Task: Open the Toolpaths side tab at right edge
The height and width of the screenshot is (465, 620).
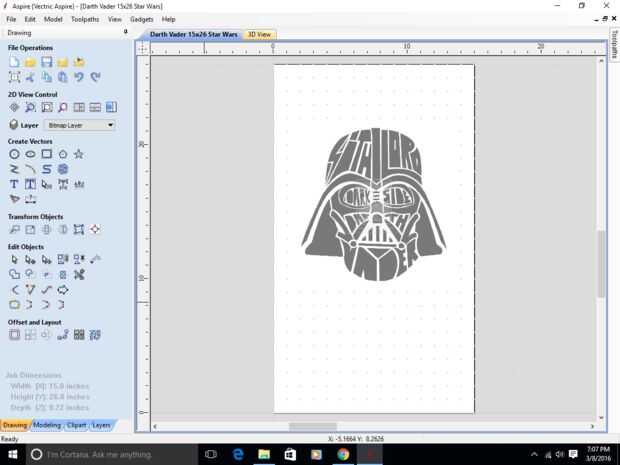Action: click(x=614, y=44)
